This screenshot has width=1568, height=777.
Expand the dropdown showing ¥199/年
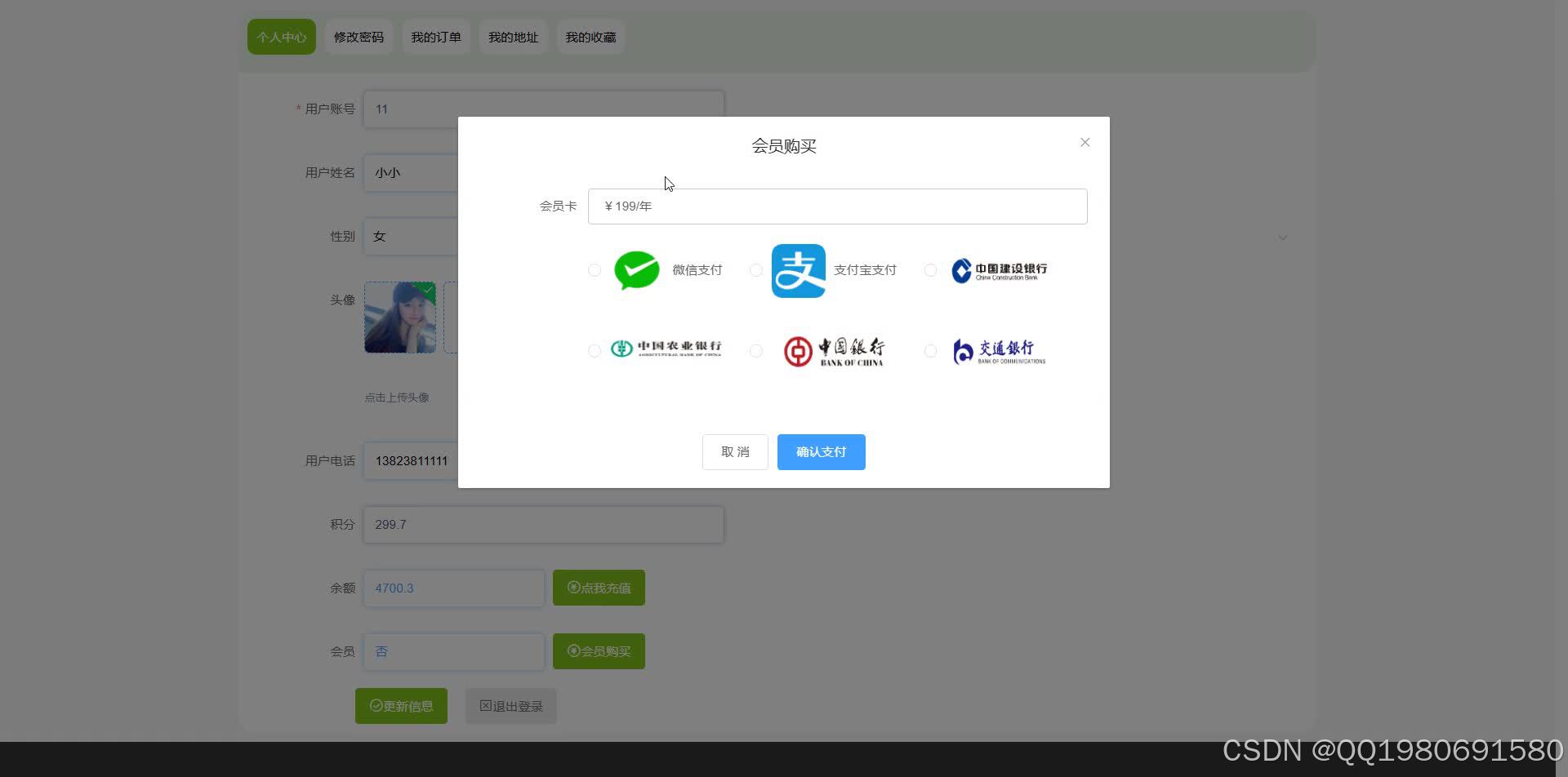[x=837, y=206]
